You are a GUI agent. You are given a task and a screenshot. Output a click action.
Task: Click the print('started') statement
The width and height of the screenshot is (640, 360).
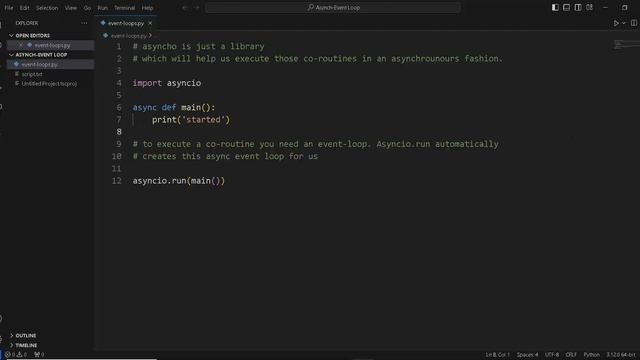(191, 120)
